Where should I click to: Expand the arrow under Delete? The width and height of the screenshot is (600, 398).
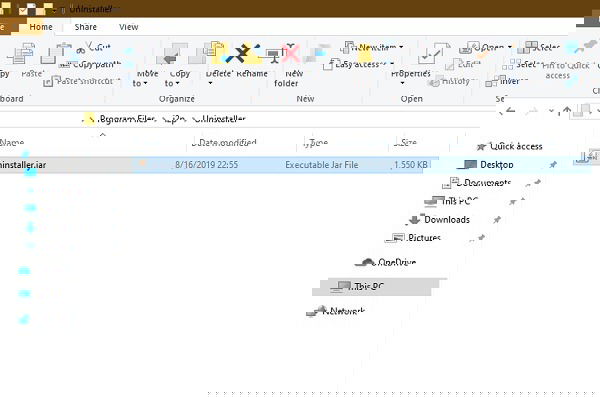click(x=210, y=83)
